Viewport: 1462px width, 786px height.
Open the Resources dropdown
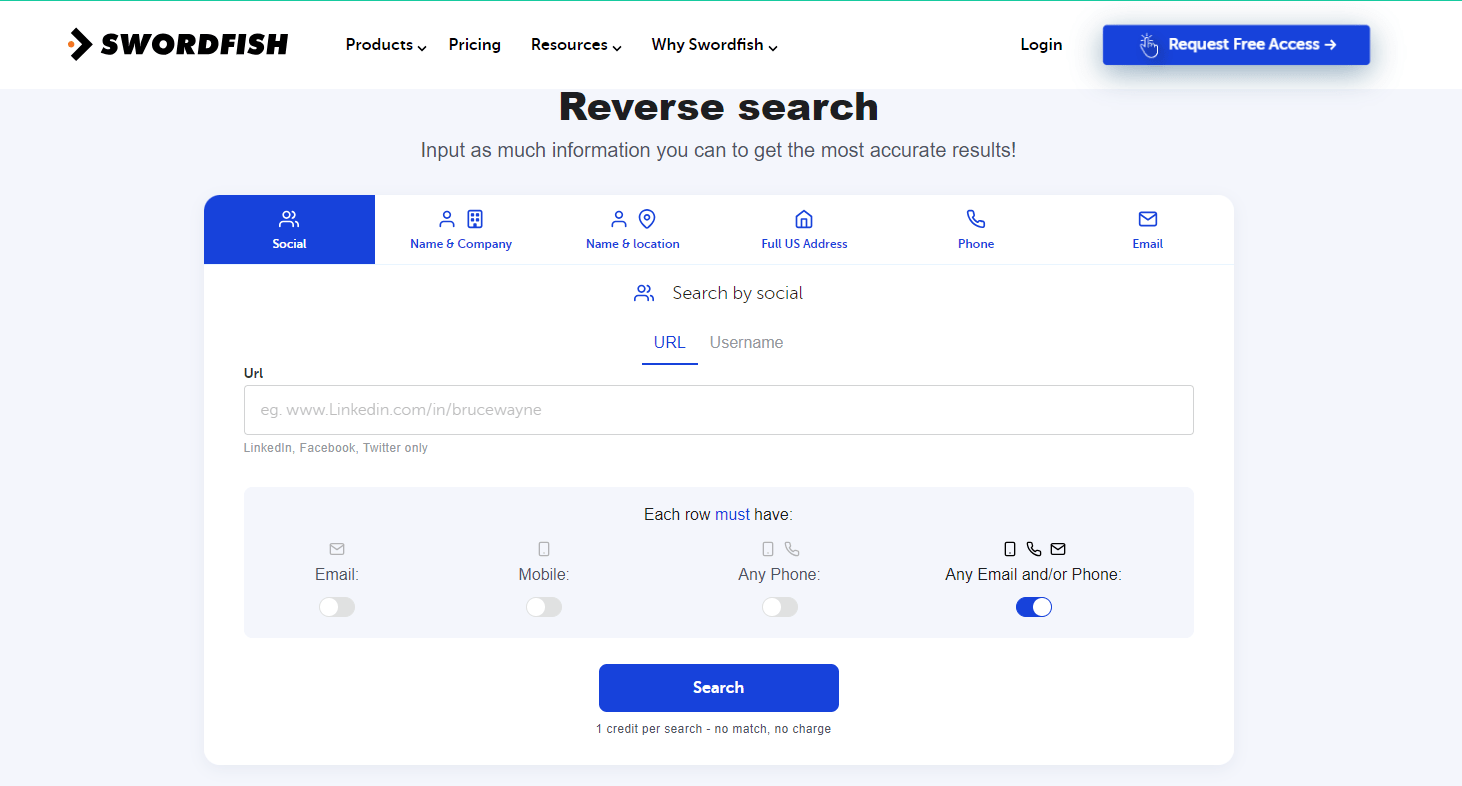(576, 45)
